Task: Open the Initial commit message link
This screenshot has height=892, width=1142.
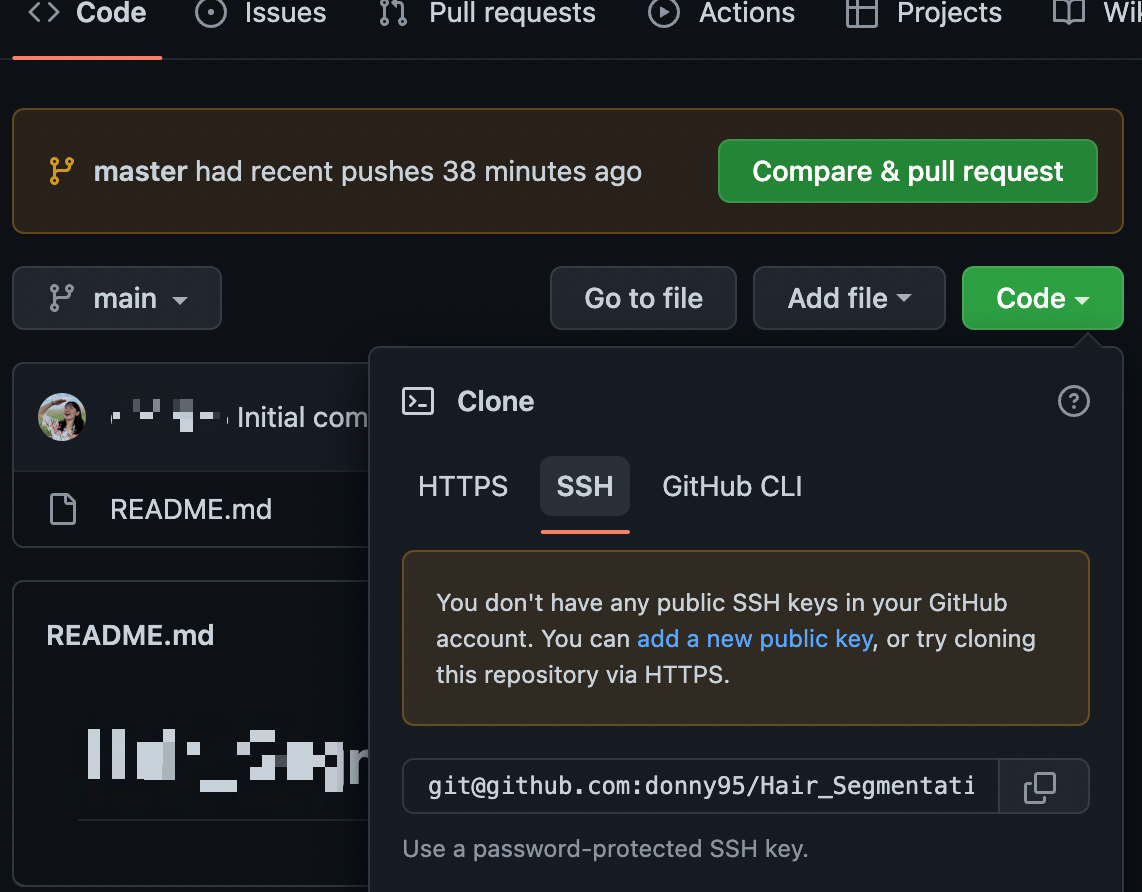Action: pyautogui.click(x=302, y=417)
